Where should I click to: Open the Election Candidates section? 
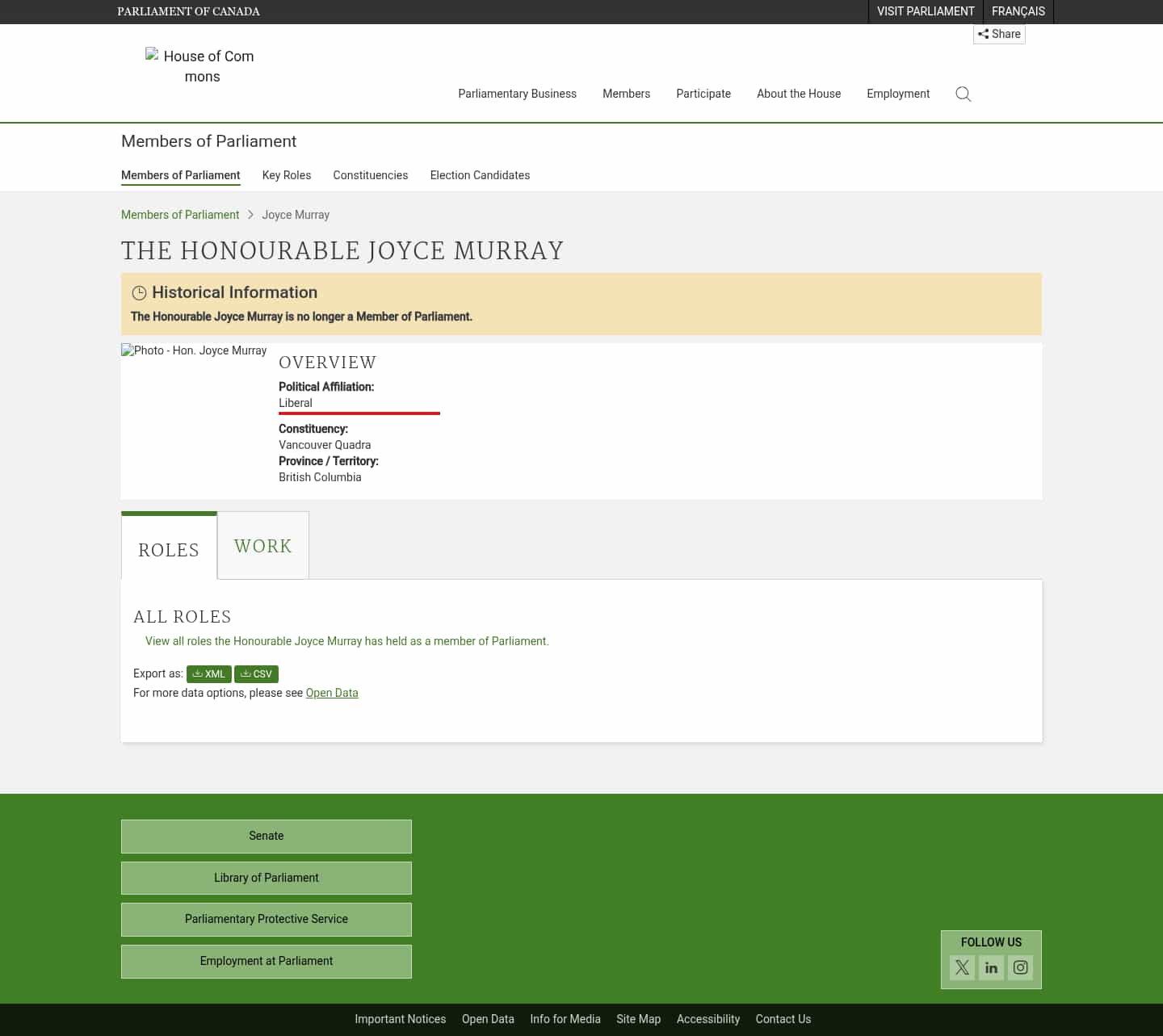(480, 175)
